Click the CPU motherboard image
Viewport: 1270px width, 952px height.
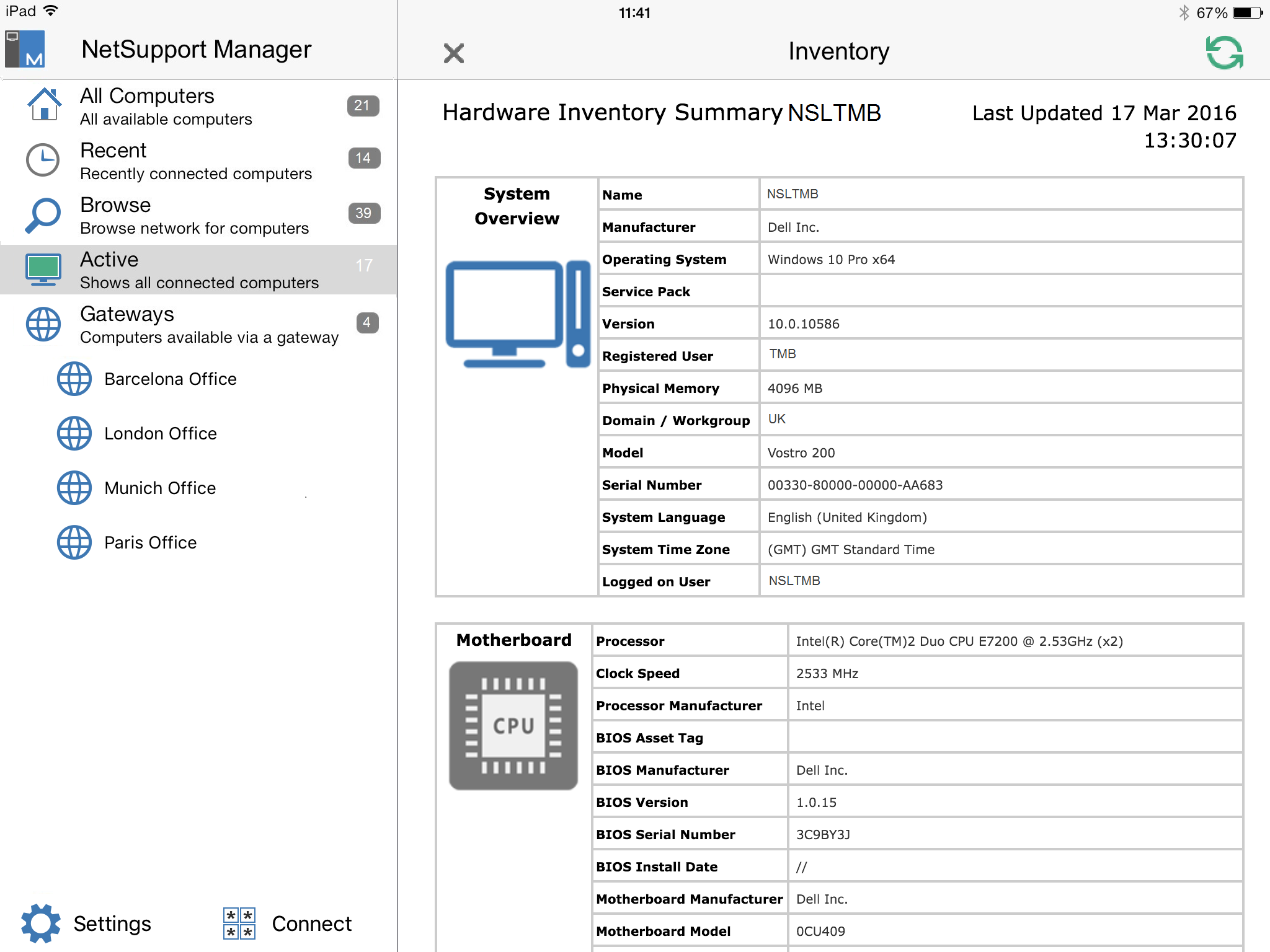coord(513,726)
